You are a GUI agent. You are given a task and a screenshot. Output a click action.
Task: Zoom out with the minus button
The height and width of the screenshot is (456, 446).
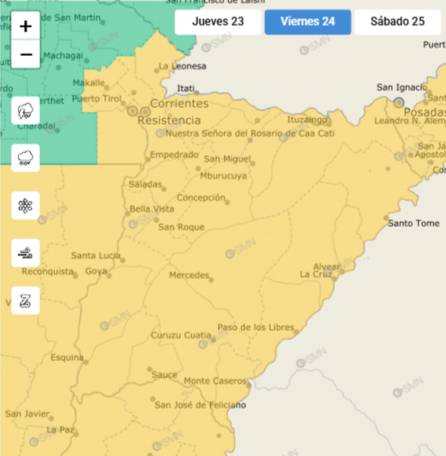[x=26, y=54]
